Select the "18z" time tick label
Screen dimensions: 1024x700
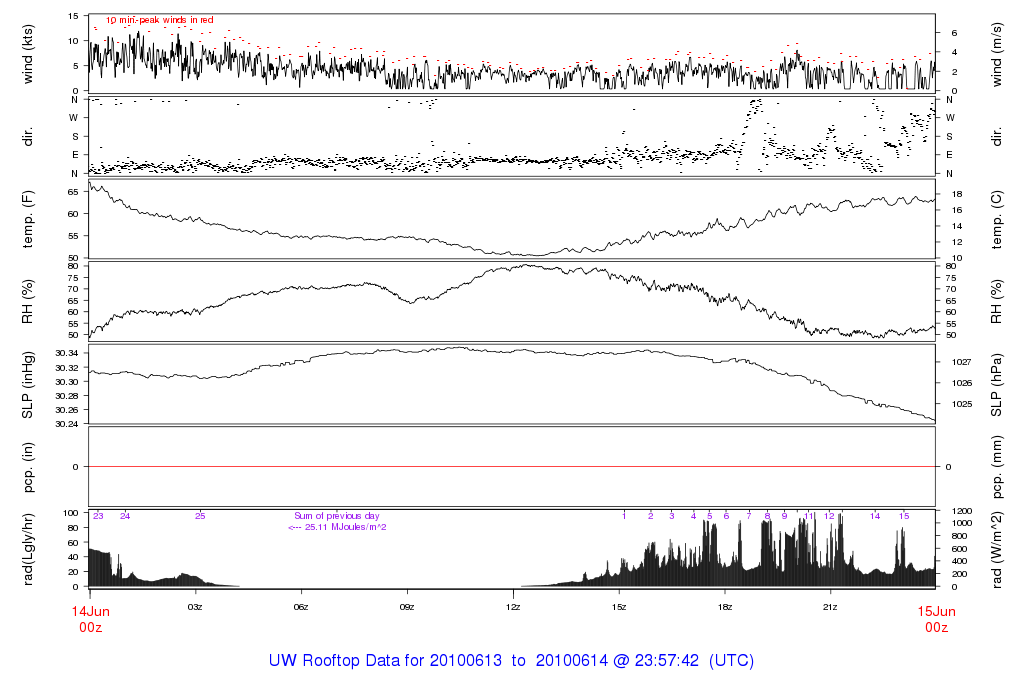click(x=725, y=607)
